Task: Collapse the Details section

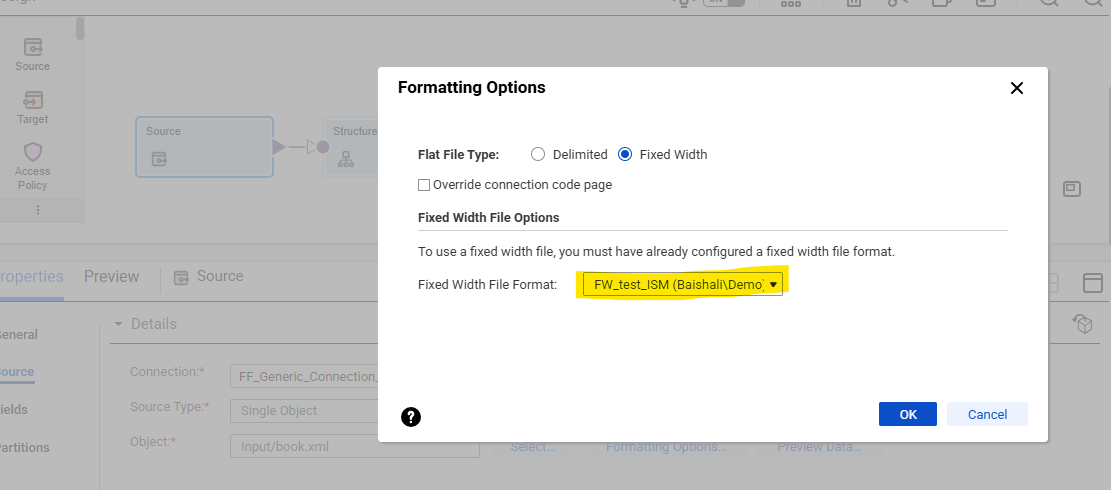Action: tap(118, 324)
